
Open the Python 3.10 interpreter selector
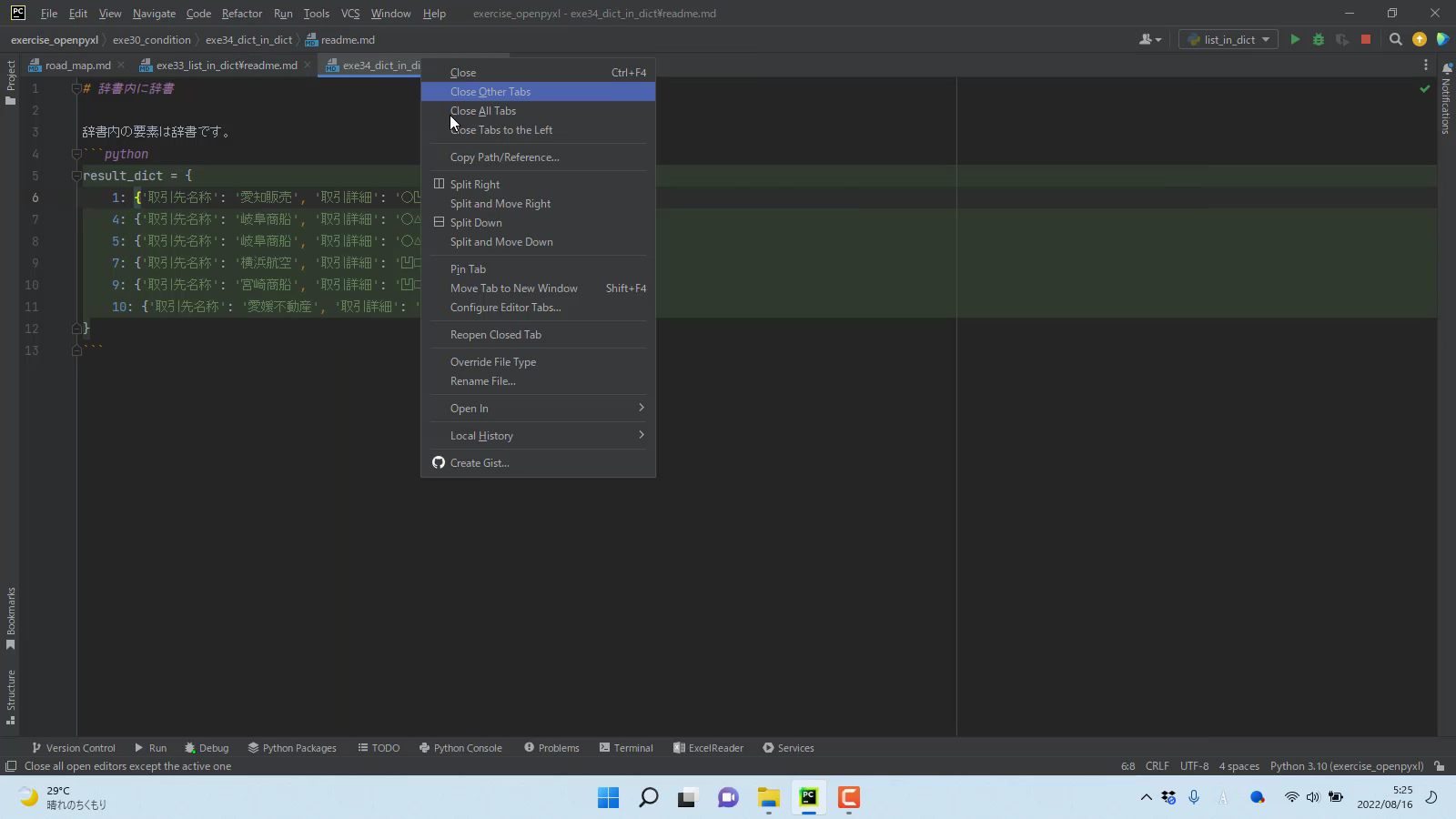(1346, 766)
